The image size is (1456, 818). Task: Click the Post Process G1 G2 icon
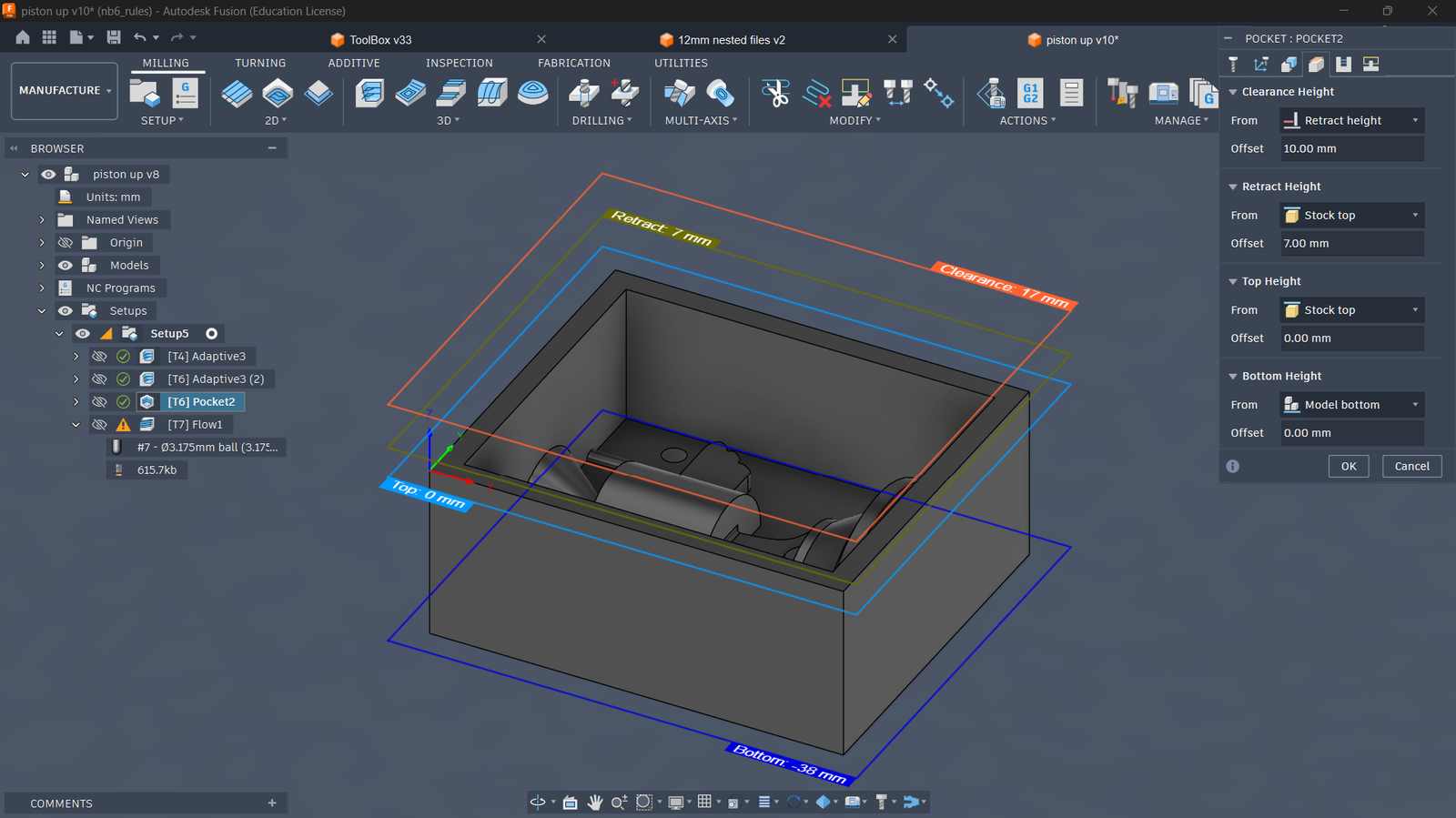[x=1030, y=93]
